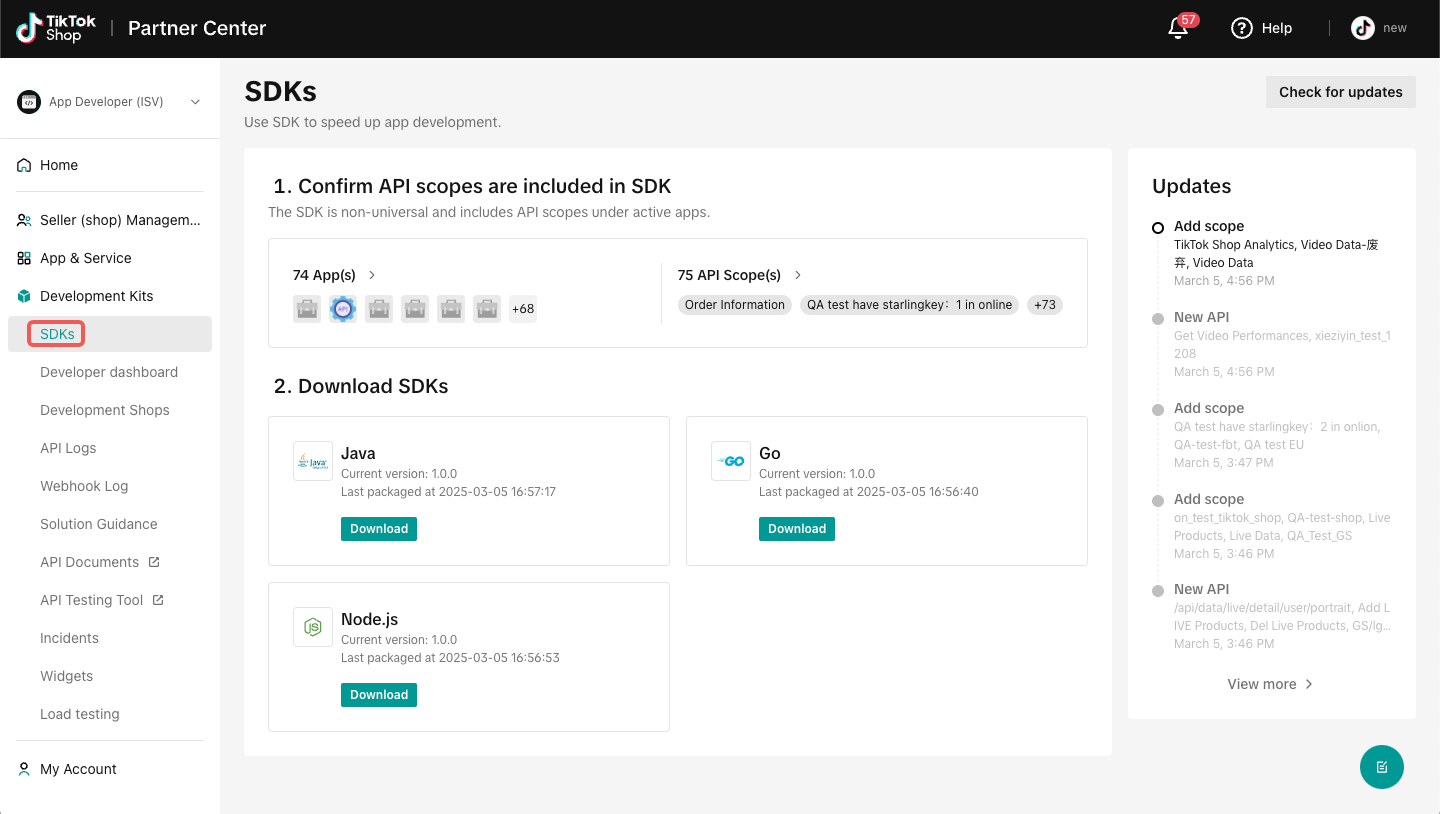
Task: Click the floating feedback edit icon
Action: (1382, 767)
